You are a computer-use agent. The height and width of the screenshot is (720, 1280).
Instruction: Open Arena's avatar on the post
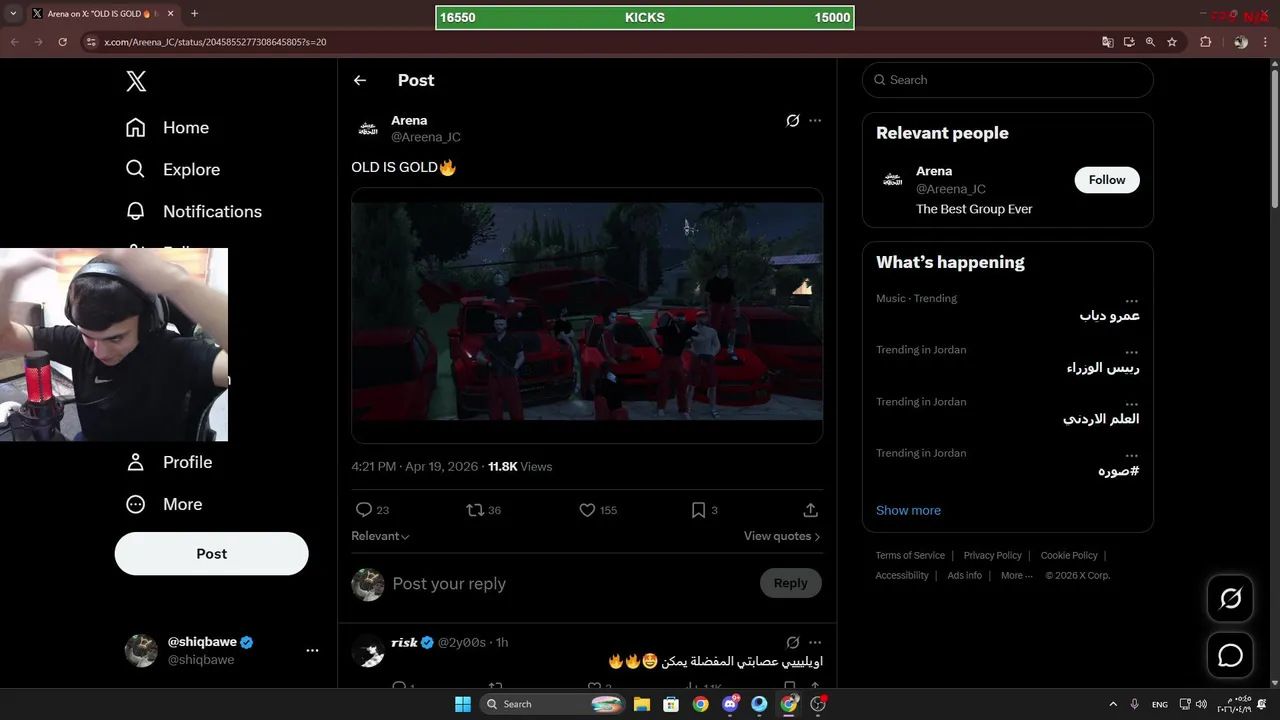point(367,128)
